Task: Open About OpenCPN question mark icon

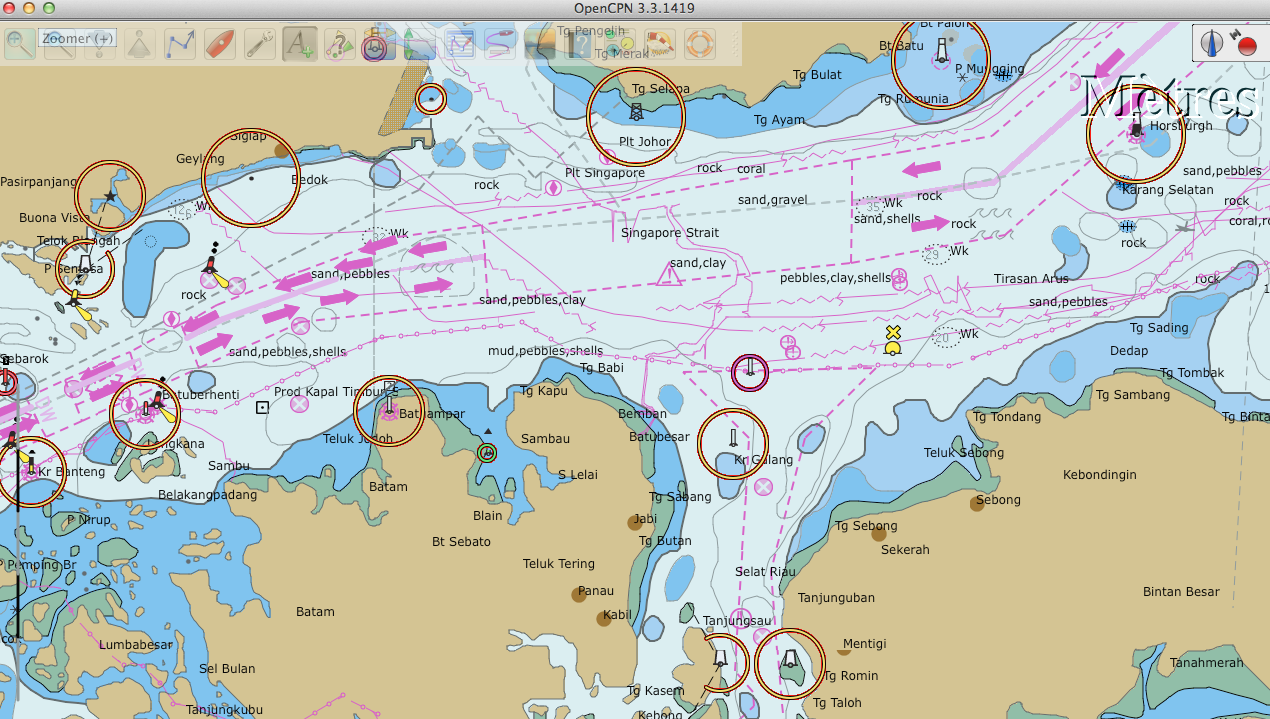Action: coord(580,44)
